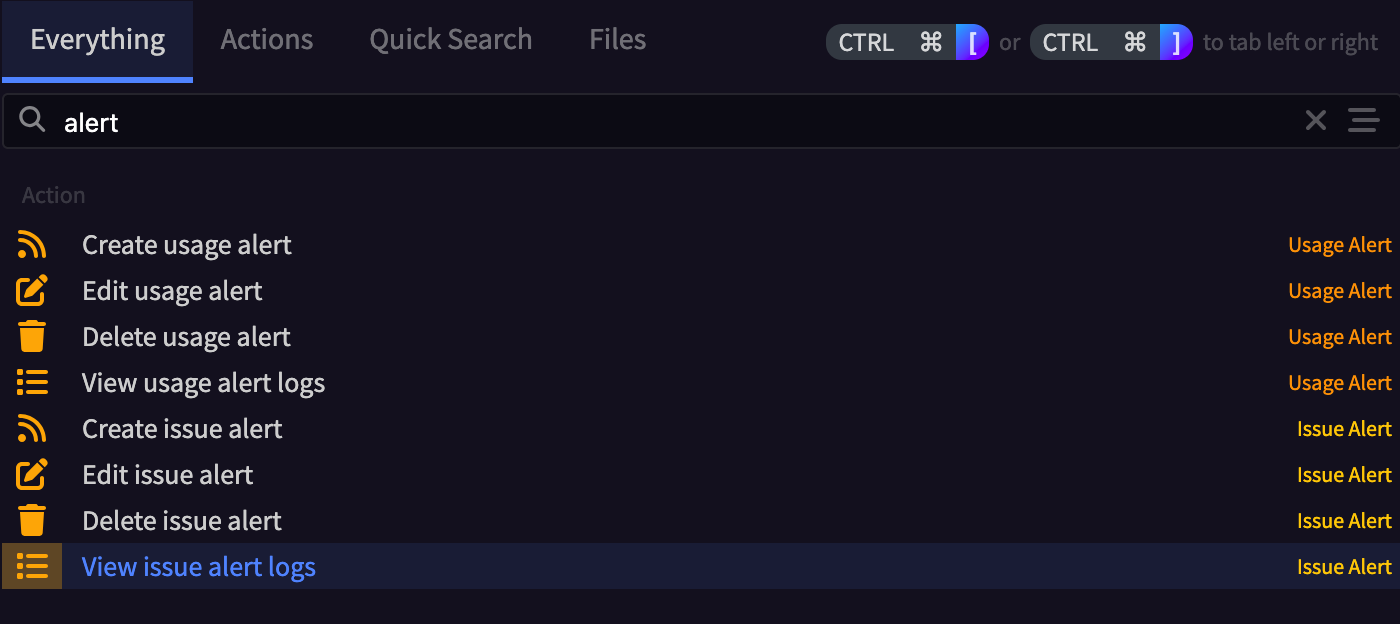Image resolution: width=1400 pixels, height=624 pixels.
Task: Click the magnifying glass search icon
Action: click(x=32, y=121)
